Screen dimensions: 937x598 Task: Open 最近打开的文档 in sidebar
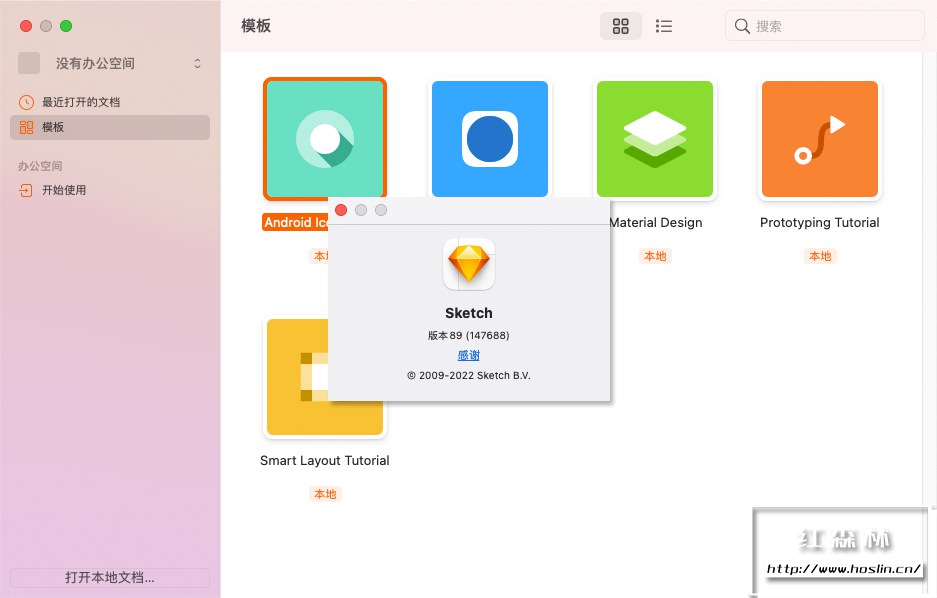[110, 102]
